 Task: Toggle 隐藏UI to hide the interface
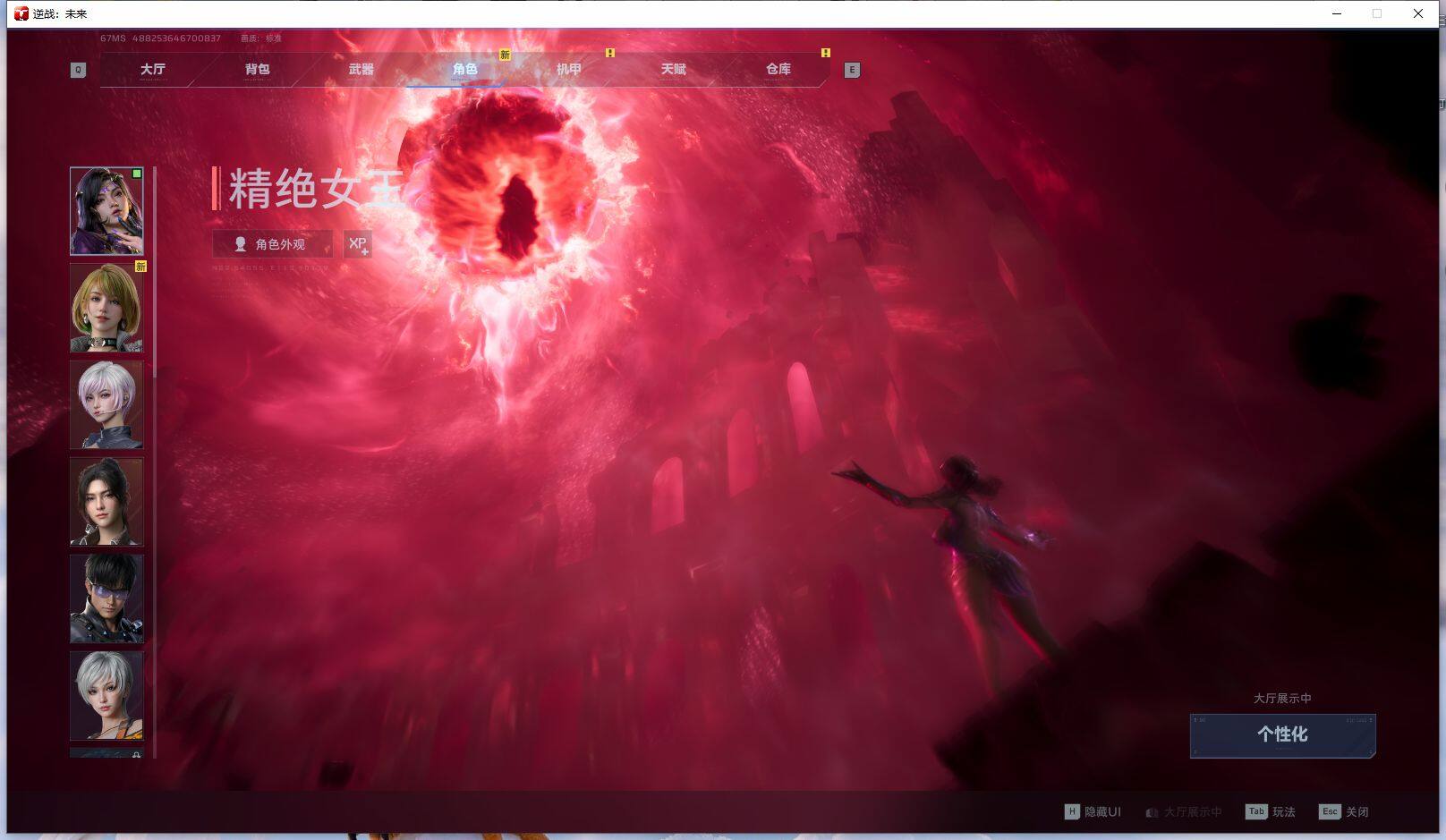click(1093, 811)
